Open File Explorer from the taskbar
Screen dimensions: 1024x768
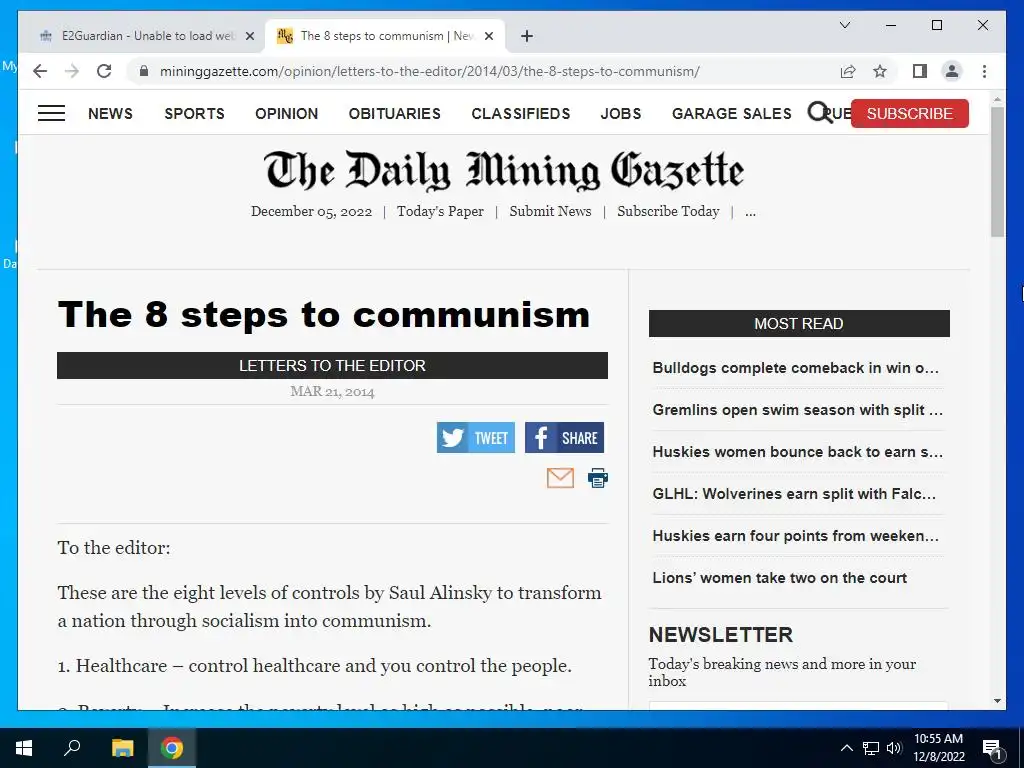122,748
